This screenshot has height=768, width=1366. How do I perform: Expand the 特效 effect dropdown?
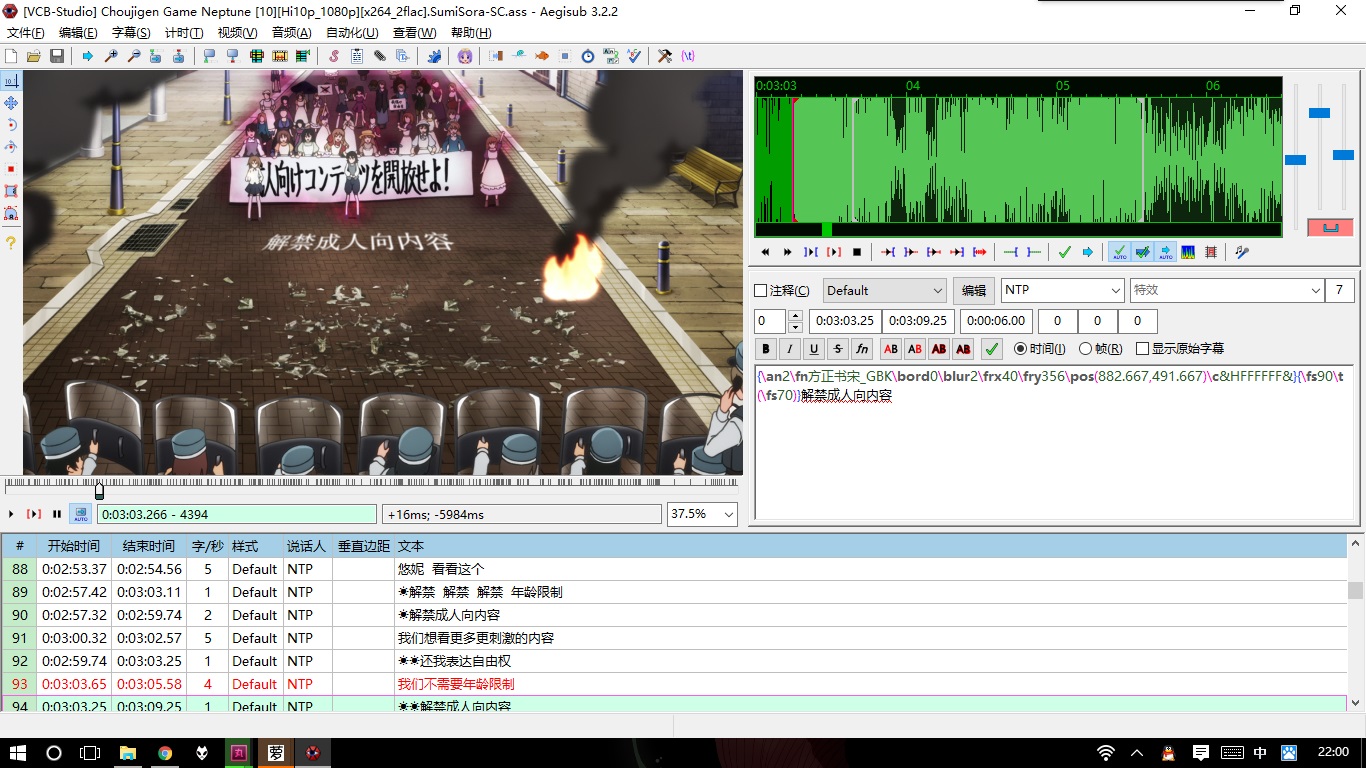[1315, 290]
